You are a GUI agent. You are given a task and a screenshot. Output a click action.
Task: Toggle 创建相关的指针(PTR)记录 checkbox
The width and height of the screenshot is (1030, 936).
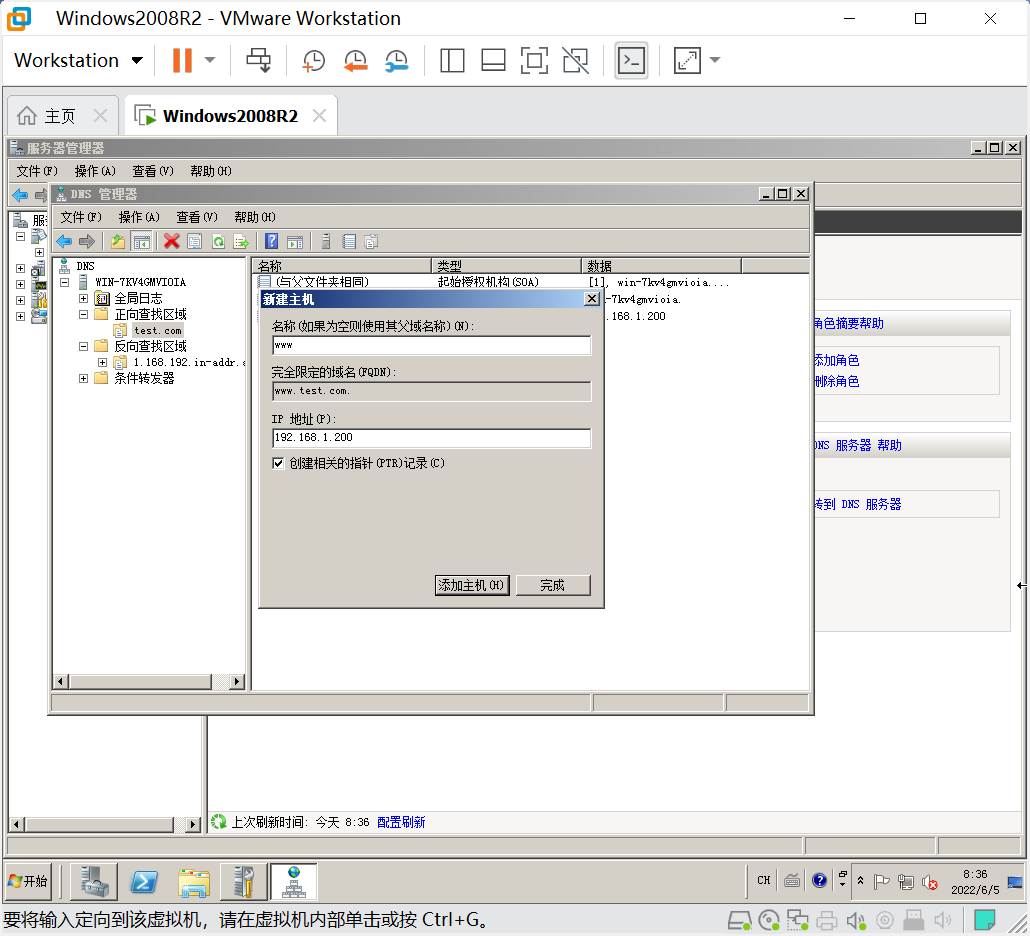point(278,463)
